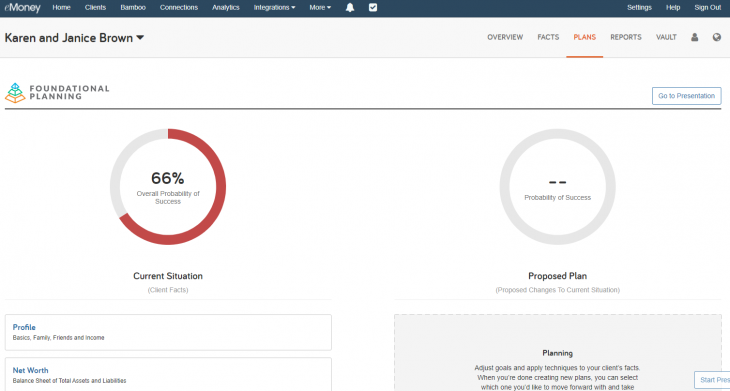Open the Profile link
730x391 pixels.
(24, 327)
